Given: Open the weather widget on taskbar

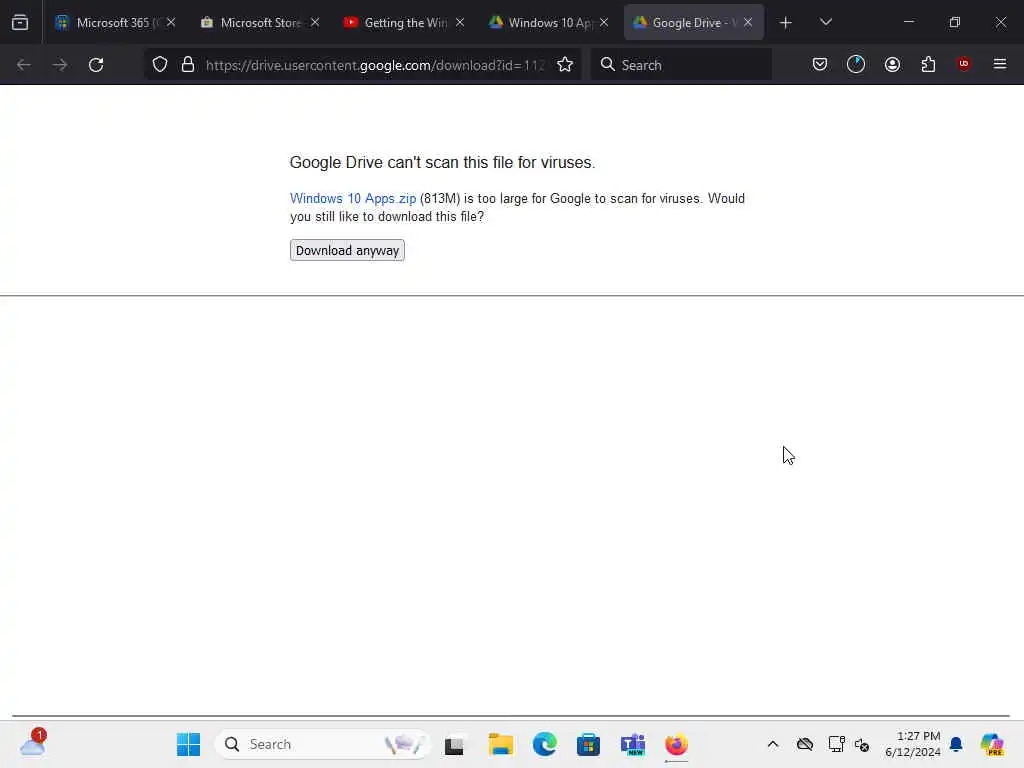Looking at the screenshot, I should [33, 743].
